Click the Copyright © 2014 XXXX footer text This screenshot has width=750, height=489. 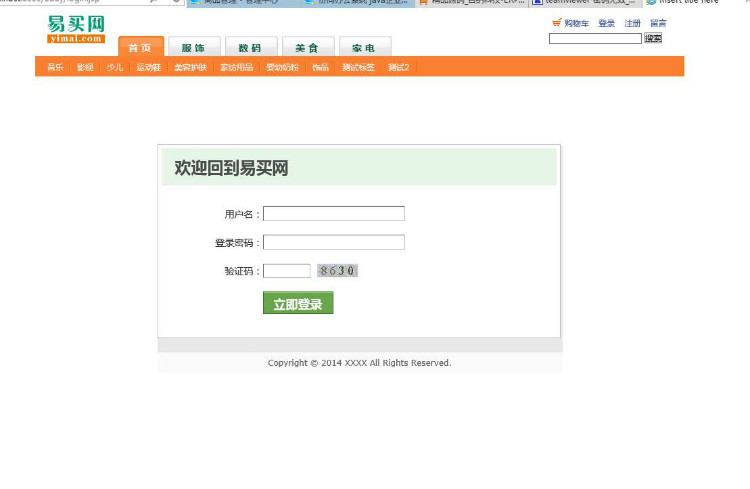pos(359,363)
